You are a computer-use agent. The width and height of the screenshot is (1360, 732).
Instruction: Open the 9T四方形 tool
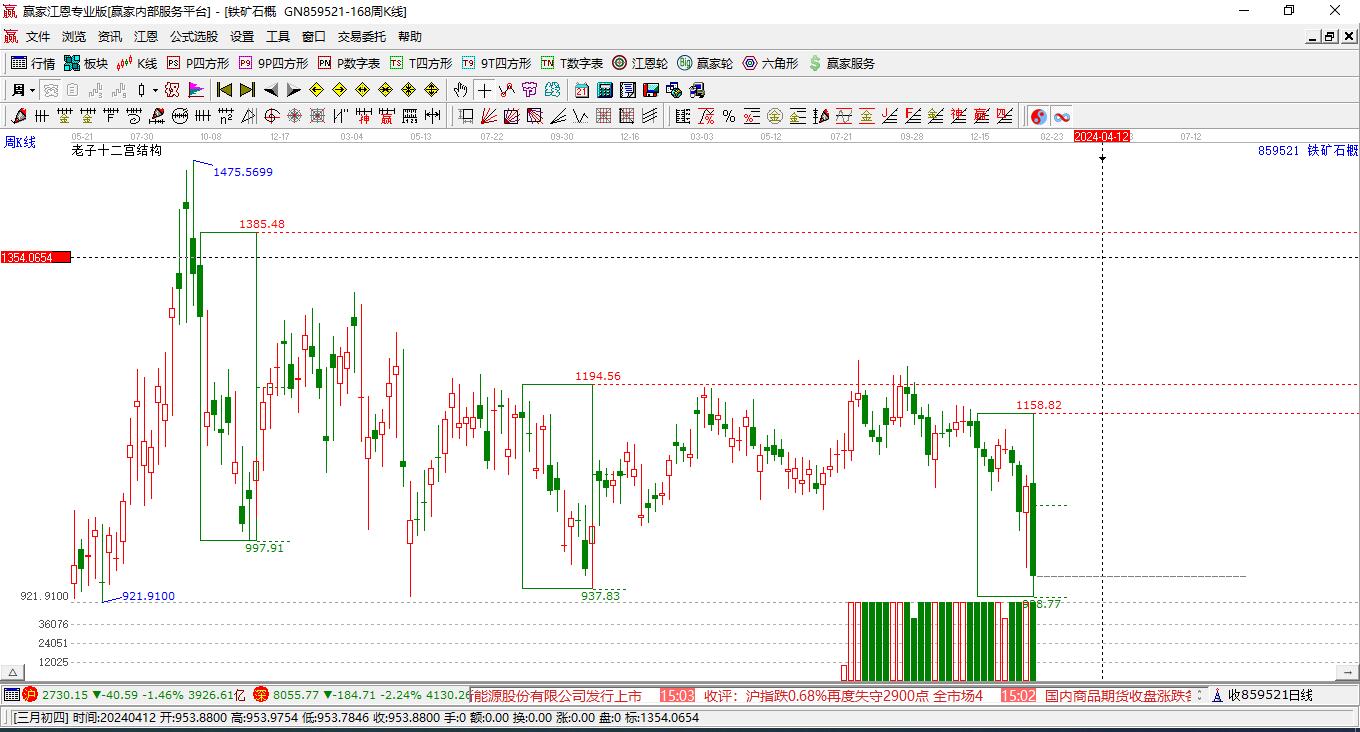496,63
